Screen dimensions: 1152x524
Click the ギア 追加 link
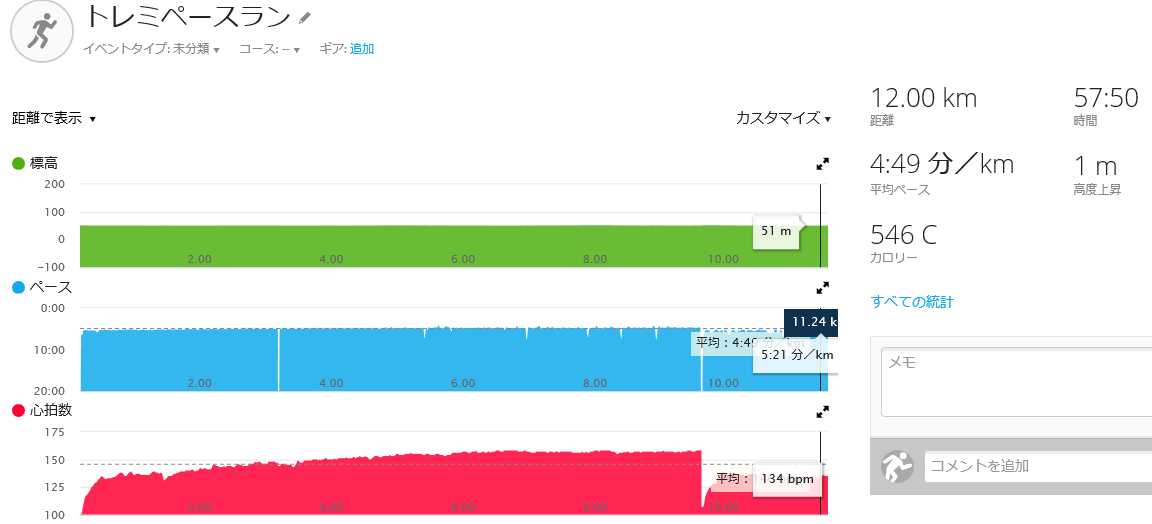pos(362,49)
